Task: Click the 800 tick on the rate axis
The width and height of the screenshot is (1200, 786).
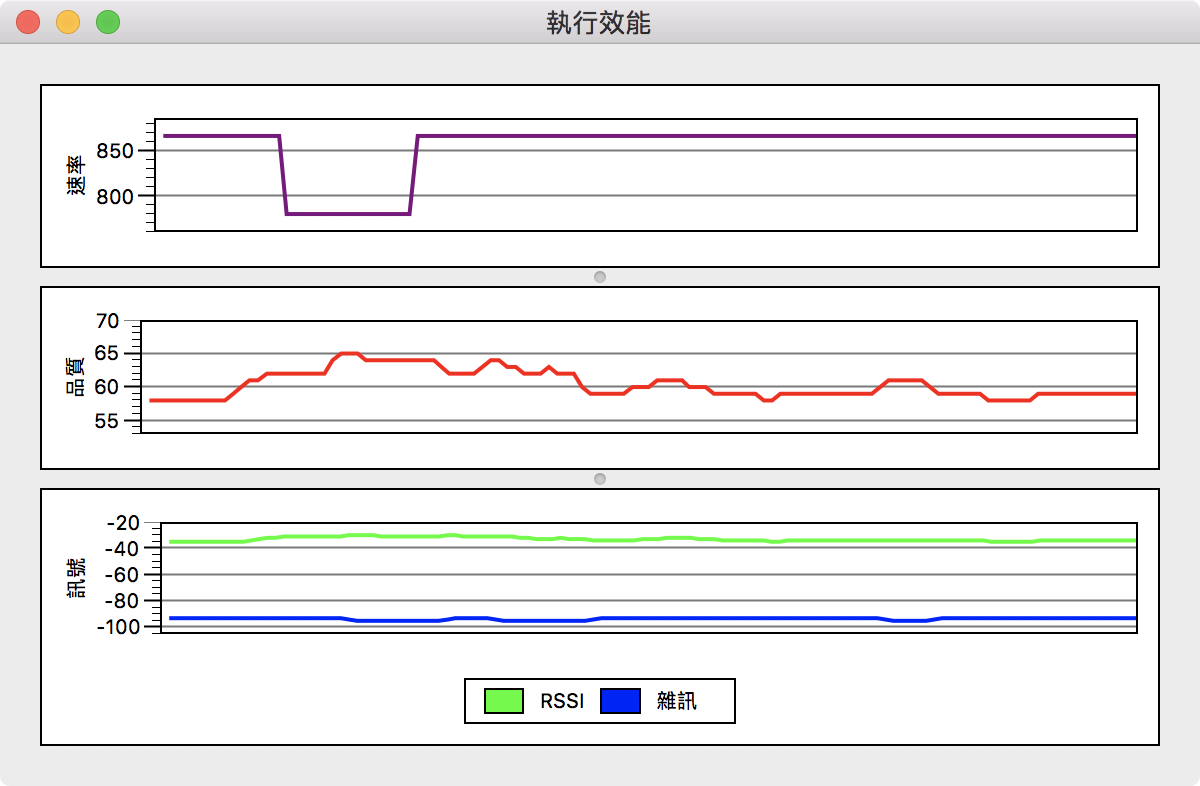Action: click(x=116, y=196)
